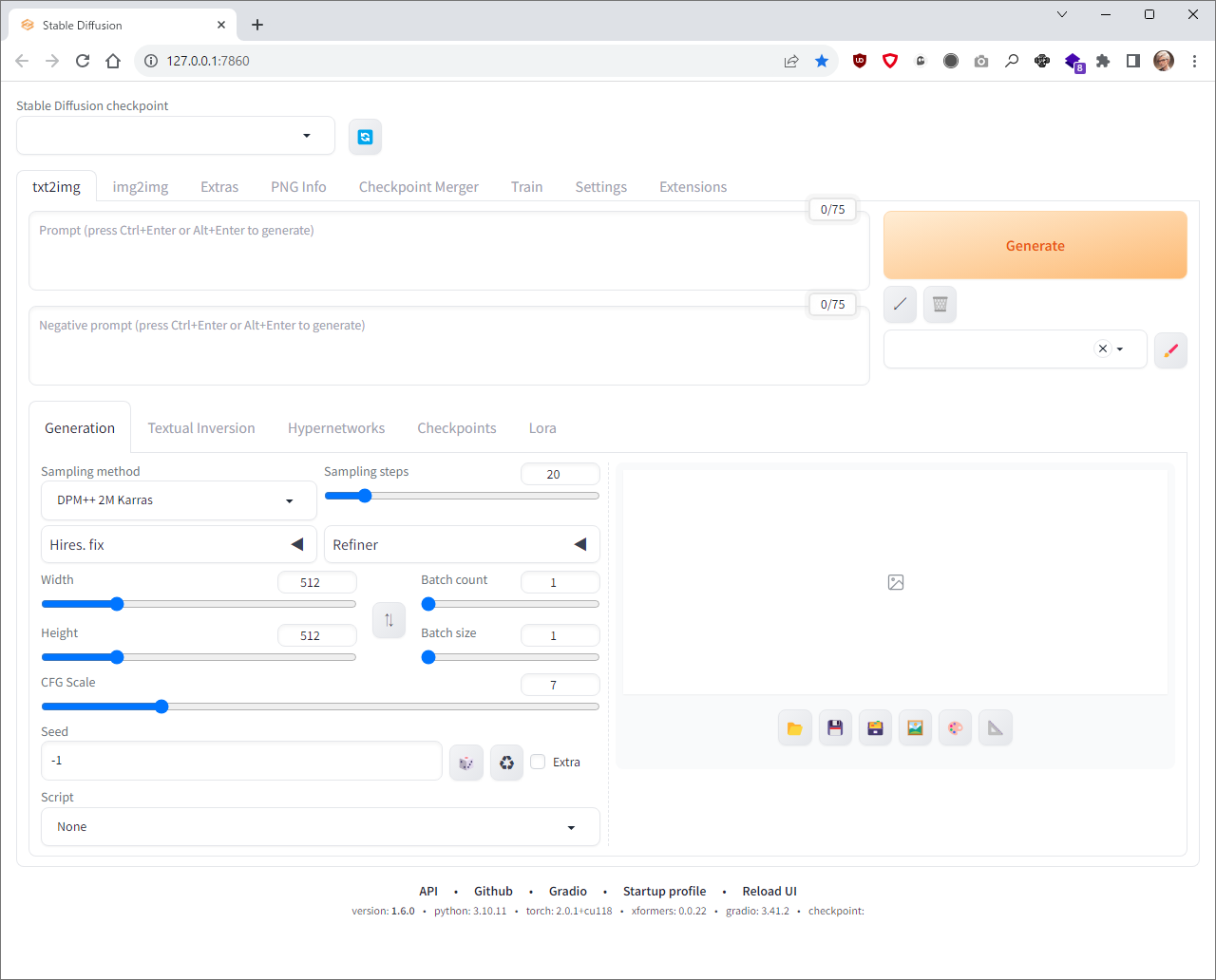Screen dimensions: 1216x980
Task: Open the Extras tab
Action: tap(219, 187)
